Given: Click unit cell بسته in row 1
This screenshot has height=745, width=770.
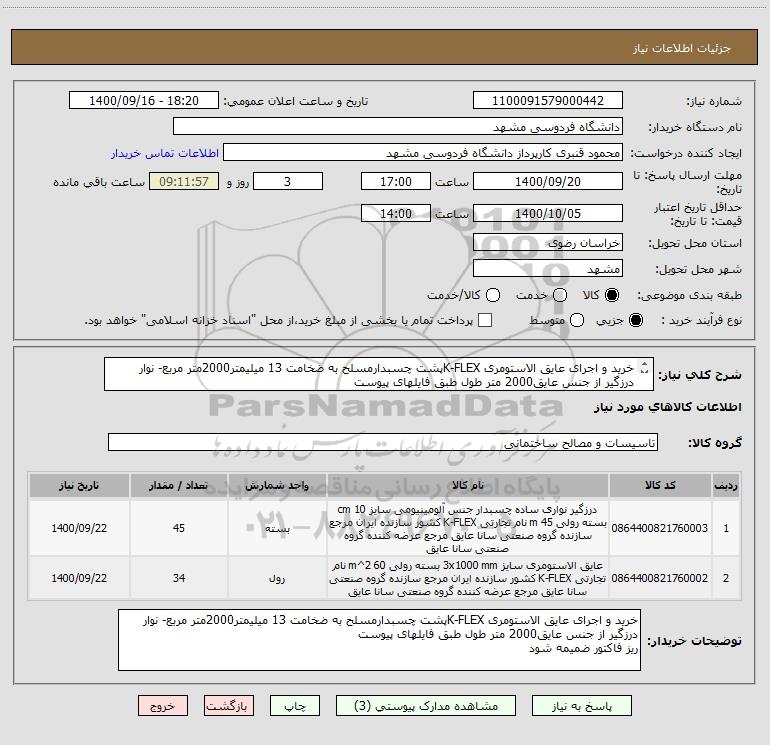Looking at the screenshot, I should point(277,528).
